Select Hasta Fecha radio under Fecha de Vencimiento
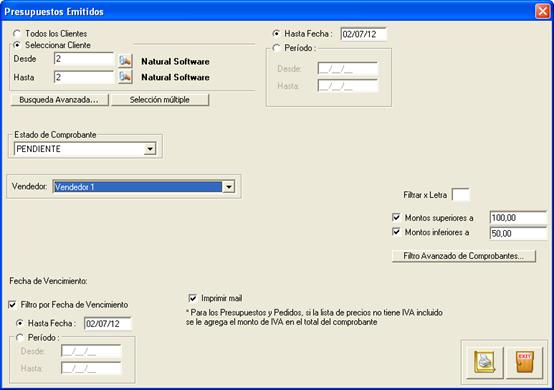This screenshot has height=390, width=554. (20, 323)
